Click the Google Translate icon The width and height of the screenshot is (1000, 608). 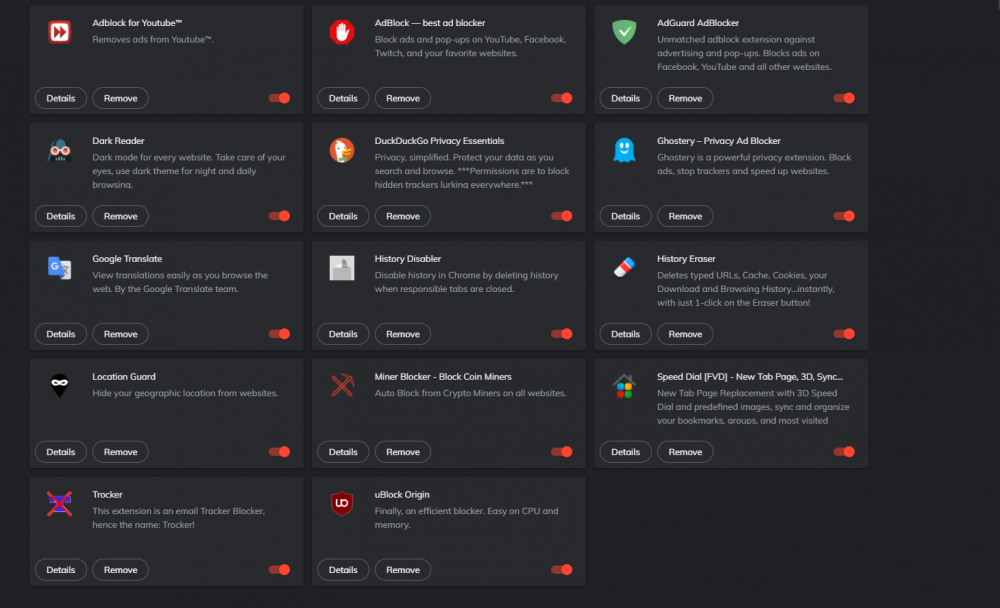coord(58,267)
